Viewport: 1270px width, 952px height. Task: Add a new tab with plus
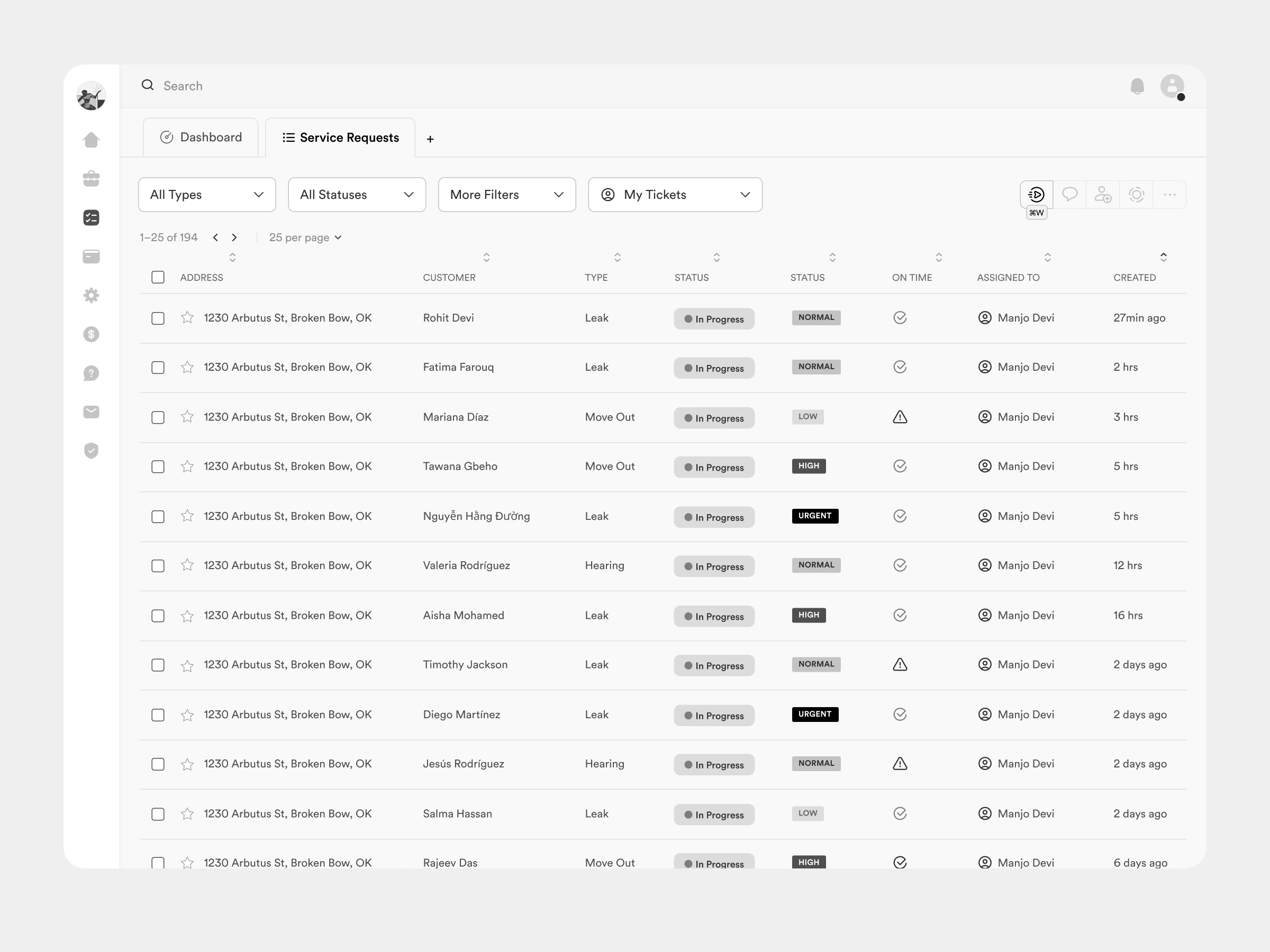click(x=430, y=139)
